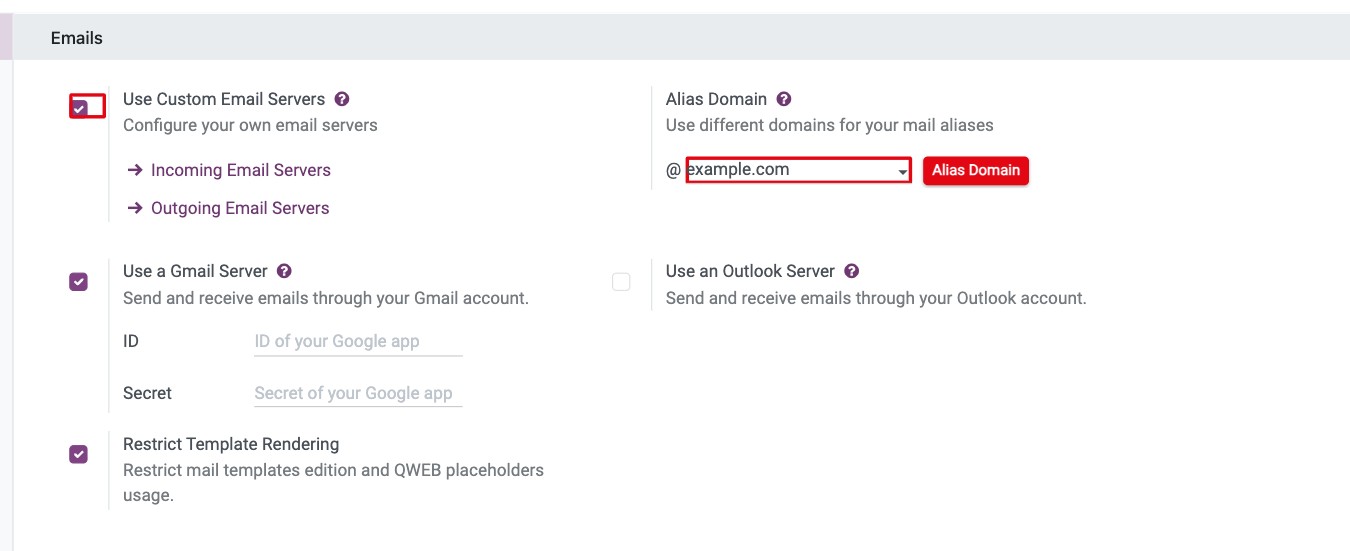1350x551 pixels.
Task: Click help icon beside Use a Gmail Server
Action: click(284, 271)
